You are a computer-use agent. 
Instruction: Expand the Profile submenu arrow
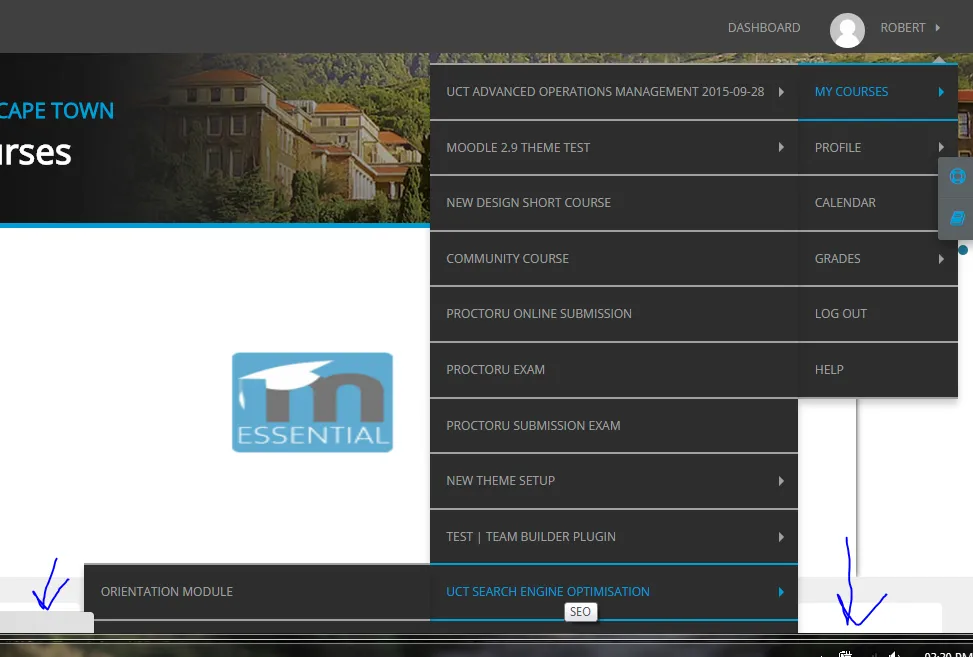click(x=941, y=148)
